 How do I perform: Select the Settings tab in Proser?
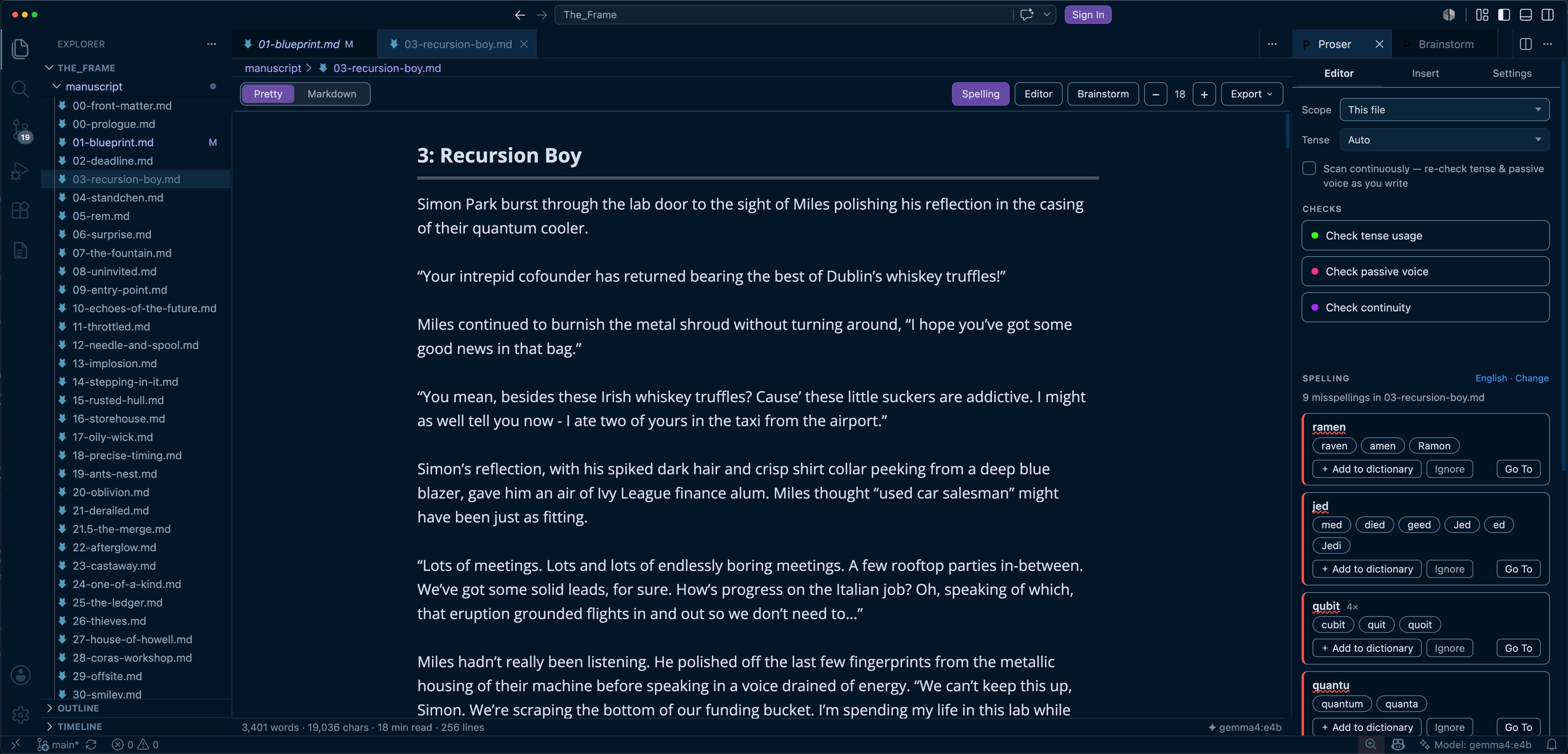point(1511,73)
